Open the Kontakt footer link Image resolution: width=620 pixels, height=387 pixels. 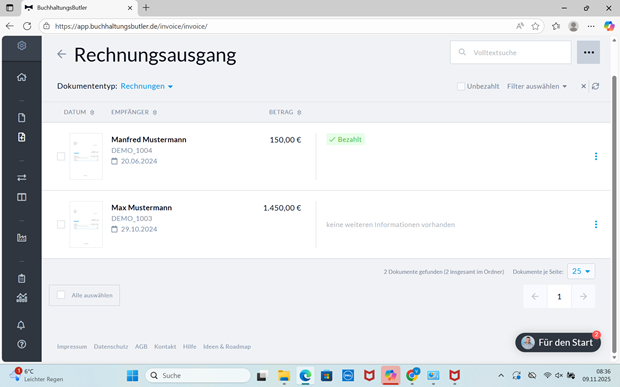(x=165, y=347)
